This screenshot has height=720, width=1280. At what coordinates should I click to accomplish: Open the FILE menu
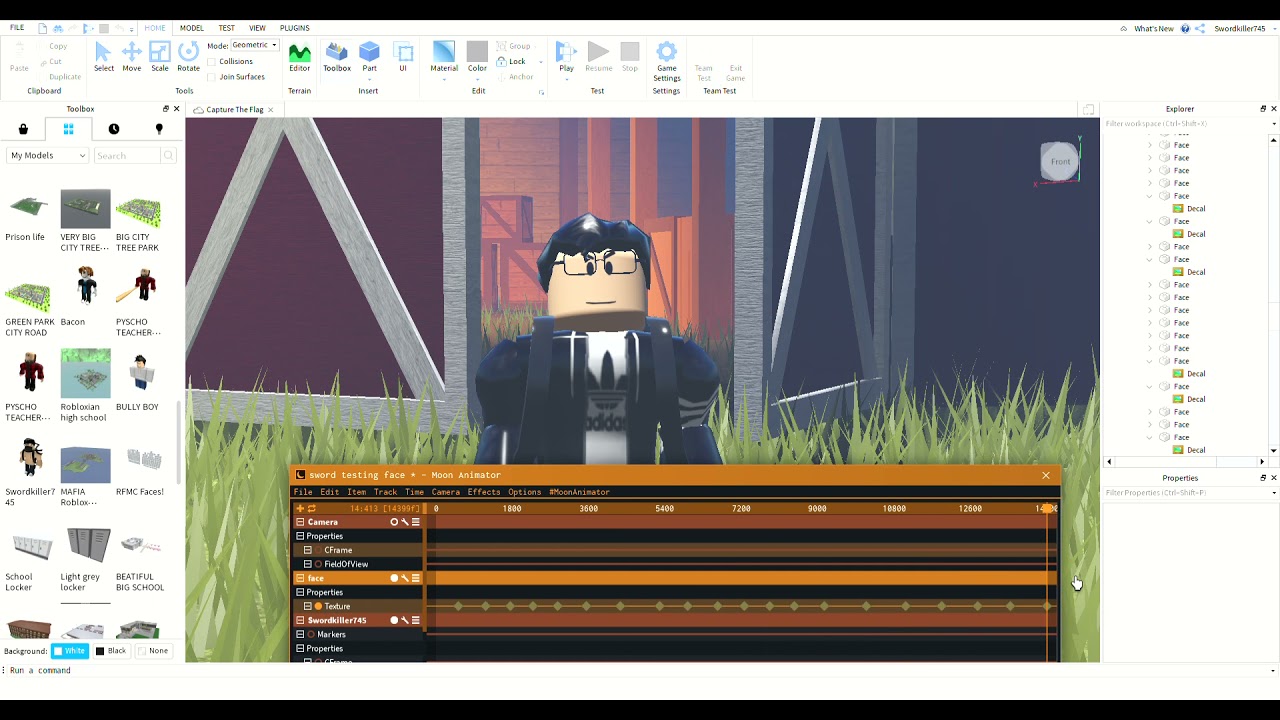click(17, 28)
